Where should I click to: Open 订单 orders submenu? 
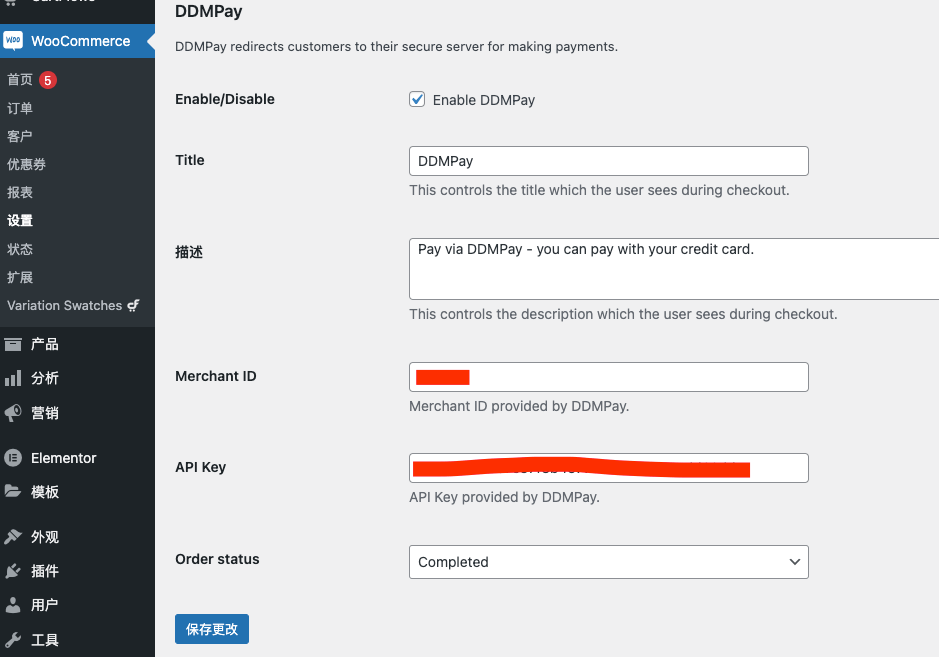20,108
